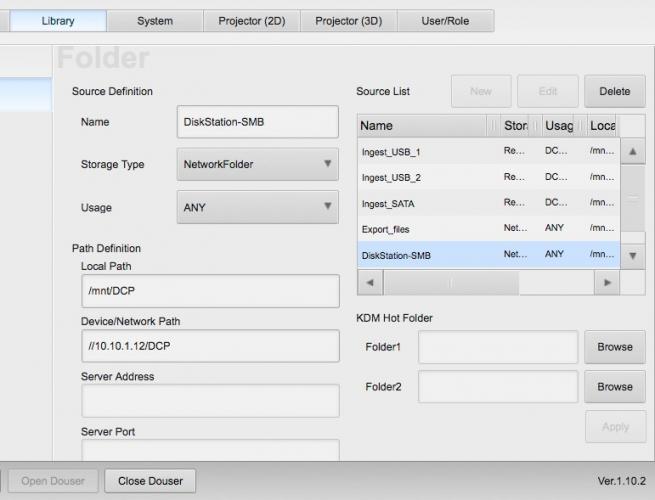Open the Usage dropdown

[x=258, y=207]
